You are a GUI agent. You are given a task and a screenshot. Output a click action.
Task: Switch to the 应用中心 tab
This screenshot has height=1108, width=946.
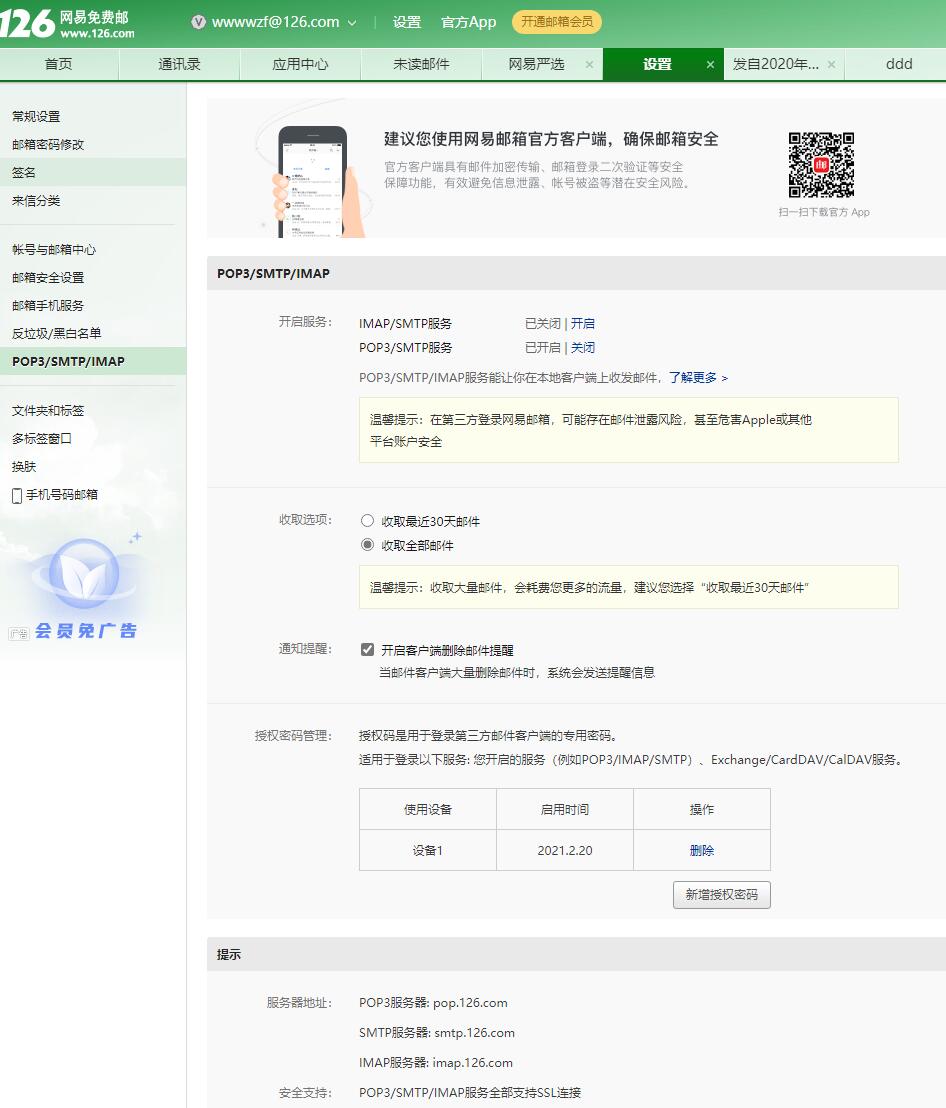click(x=300, y=64)
